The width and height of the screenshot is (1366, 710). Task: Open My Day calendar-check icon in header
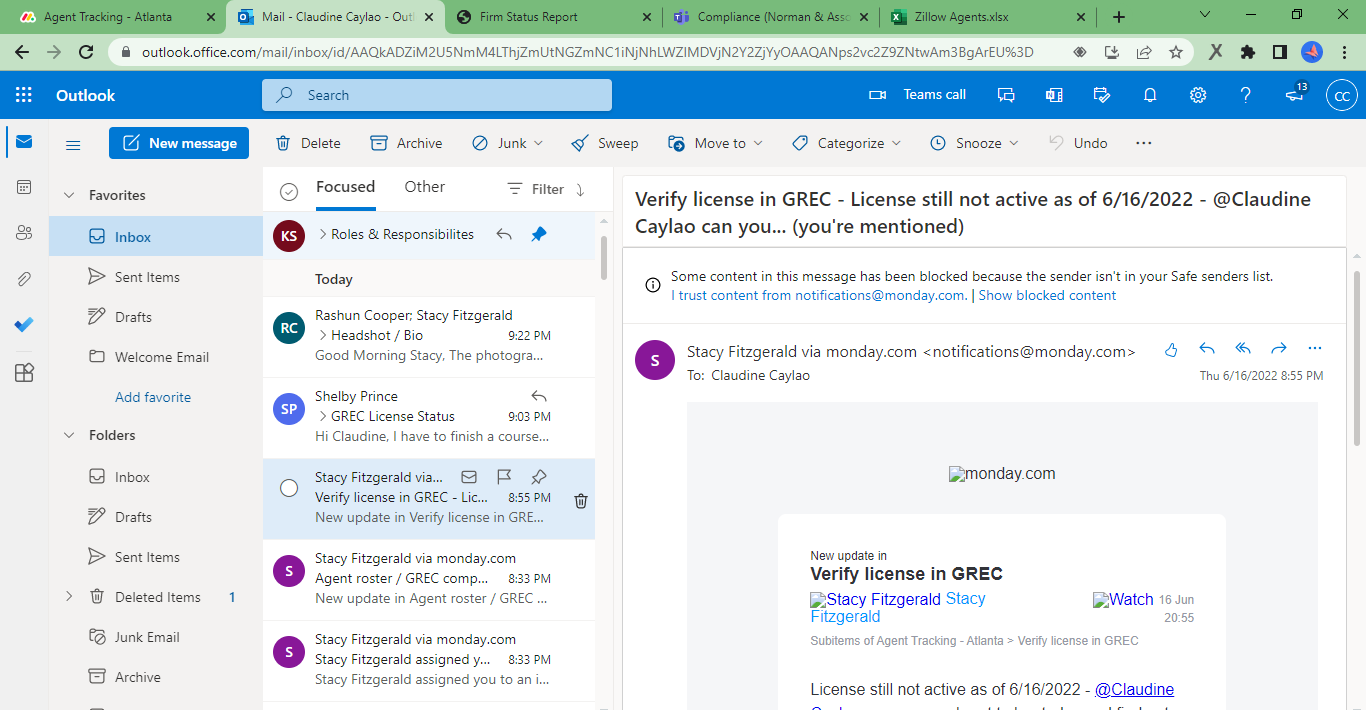(x=1102, y=95)
